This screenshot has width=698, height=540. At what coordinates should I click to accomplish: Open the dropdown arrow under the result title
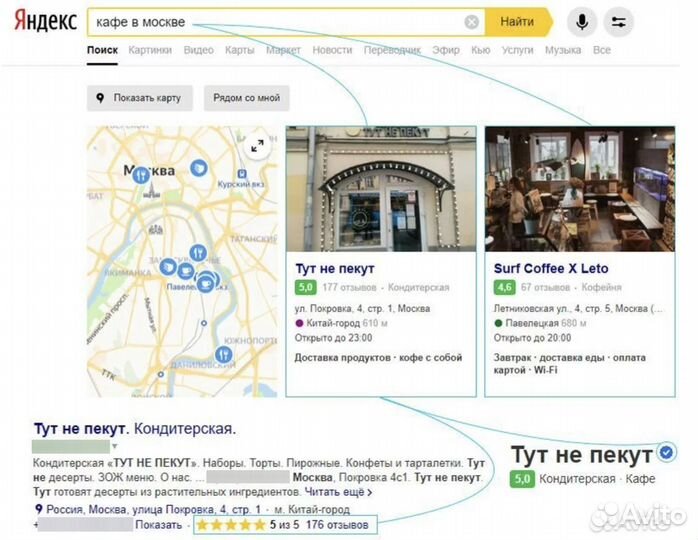pyautogui.click(x=115, y=446)
